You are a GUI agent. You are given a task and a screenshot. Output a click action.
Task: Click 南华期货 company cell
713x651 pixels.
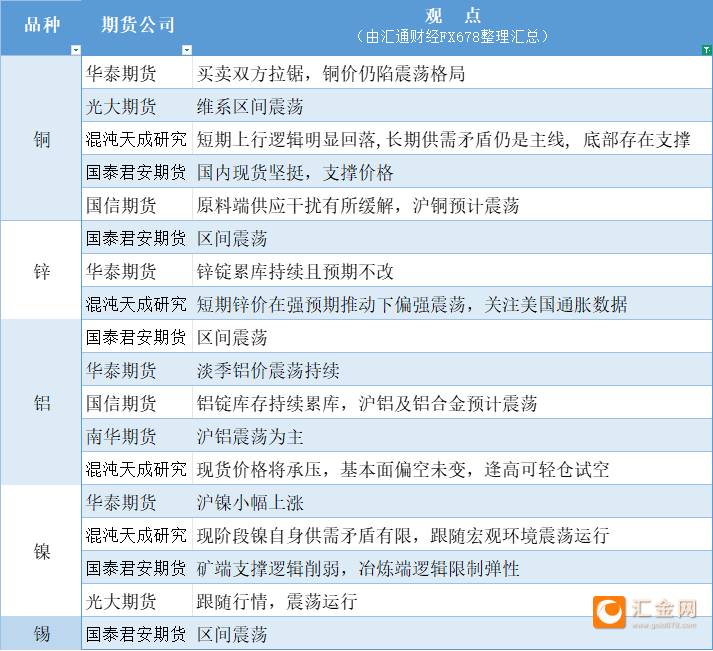[x=137, y=435]
